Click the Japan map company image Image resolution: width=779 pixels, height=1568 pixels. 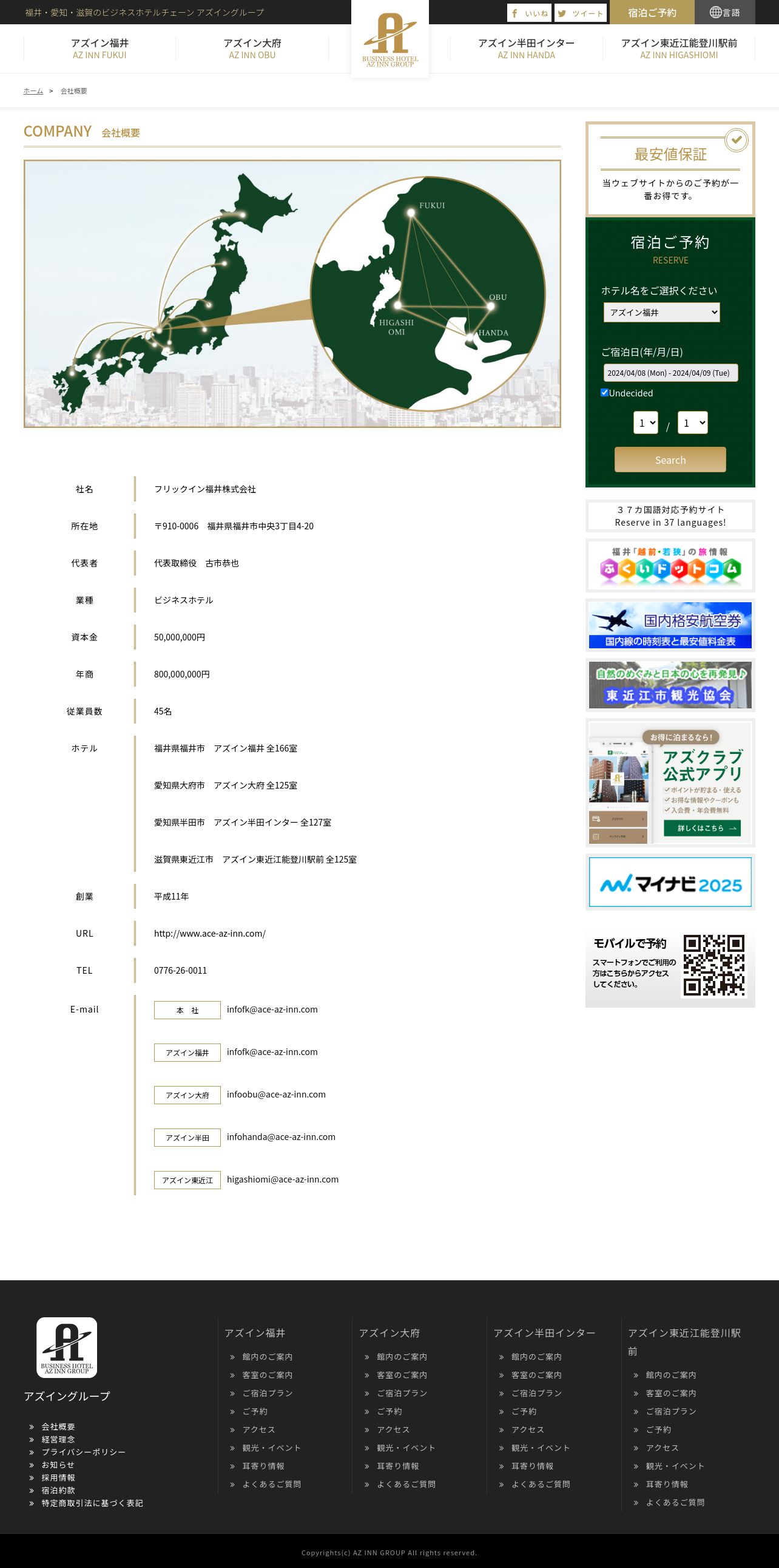(292, 293)
